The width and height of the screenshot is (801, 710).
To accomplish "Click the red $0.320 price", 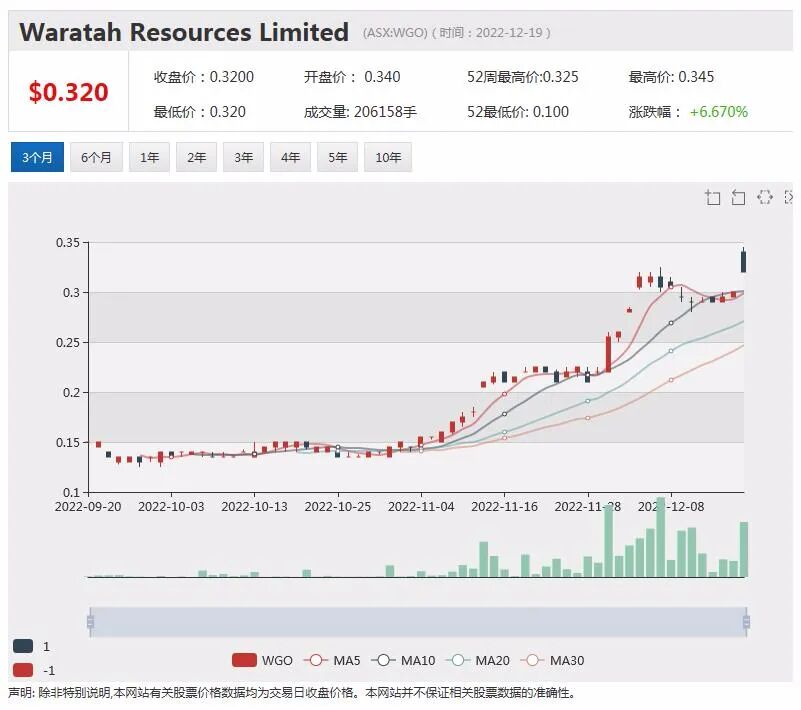I will (68, 92).
